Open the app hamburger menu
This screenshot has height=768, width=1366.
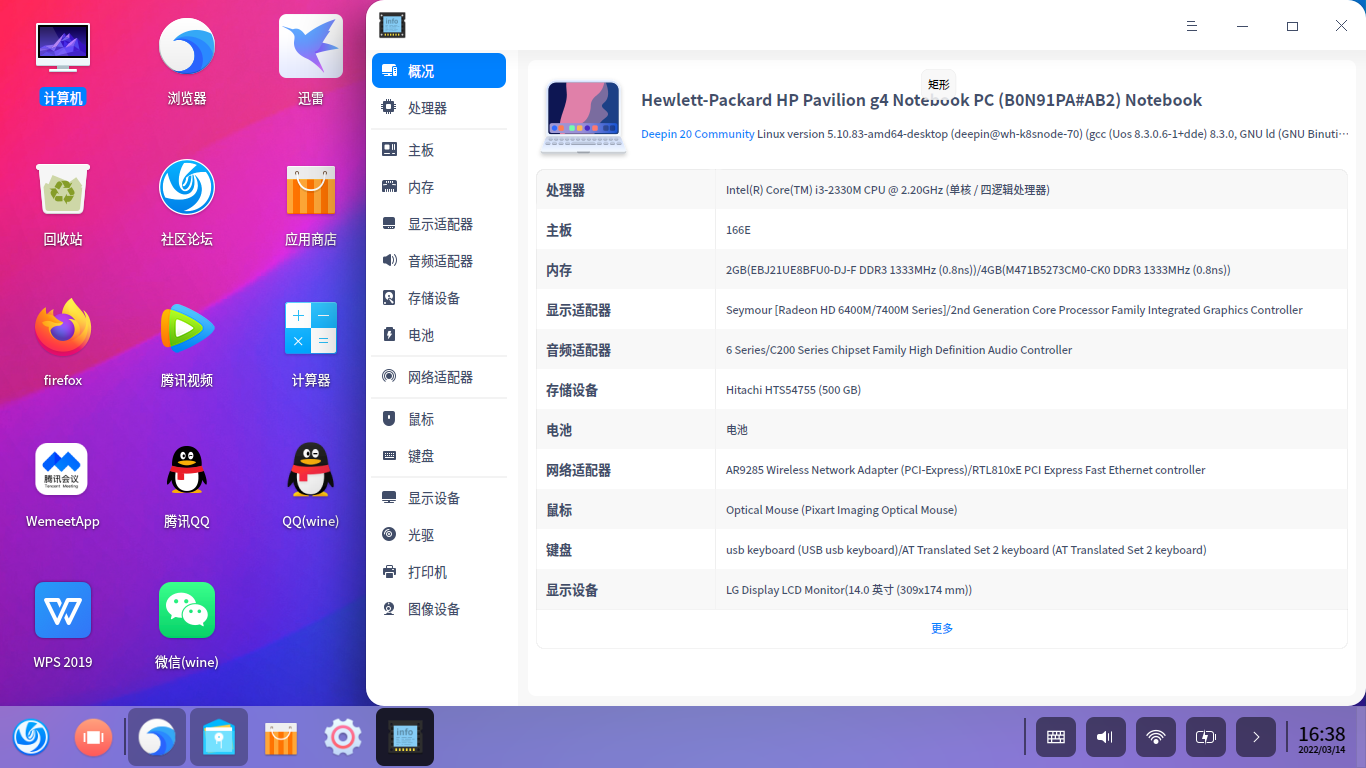[x=1191, y=26]
